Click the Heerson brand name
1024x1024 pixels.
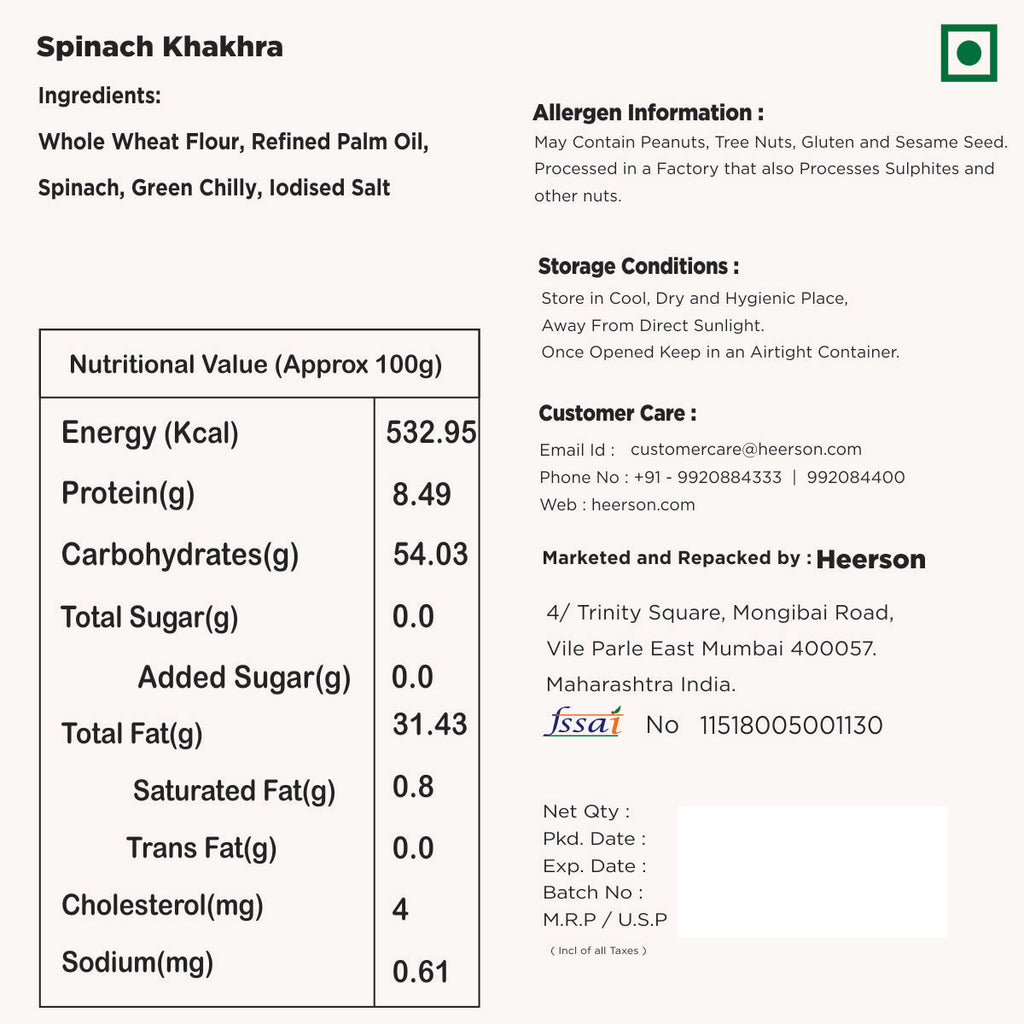click(871, 560)
